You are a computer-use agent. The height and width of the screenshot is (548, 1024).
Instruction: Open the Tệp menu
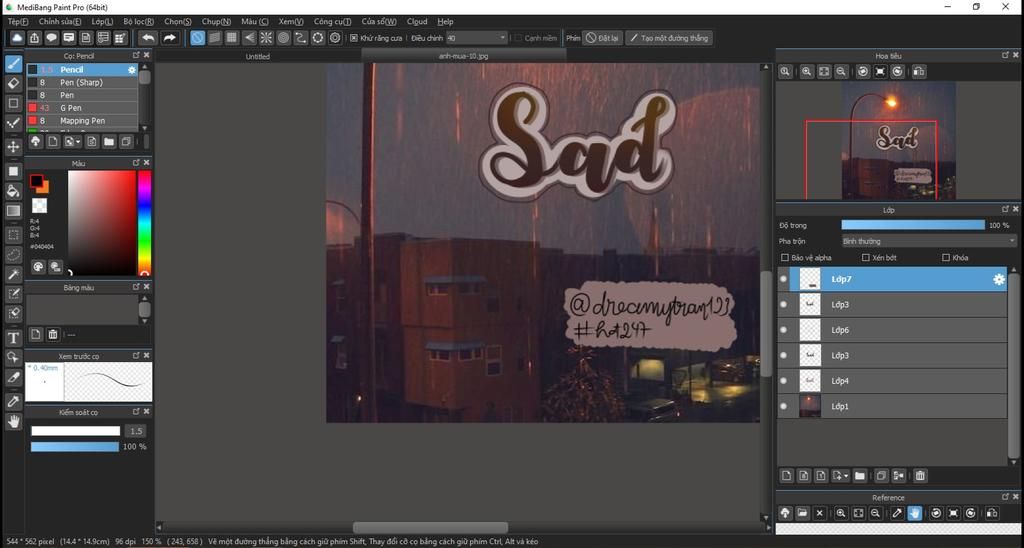pyautogui.click(x=18, y=22)
